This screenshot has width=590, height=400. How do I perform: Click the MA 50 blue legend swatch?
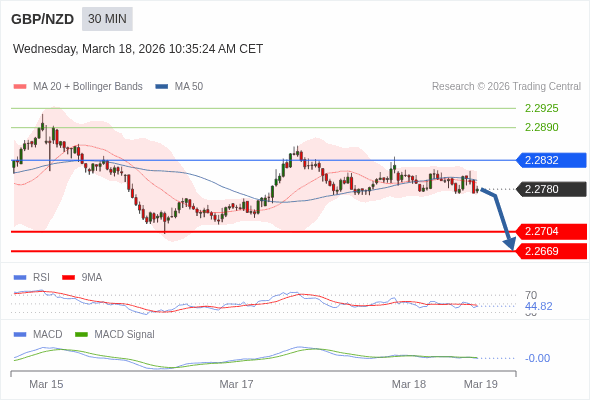tap(162, 87)
